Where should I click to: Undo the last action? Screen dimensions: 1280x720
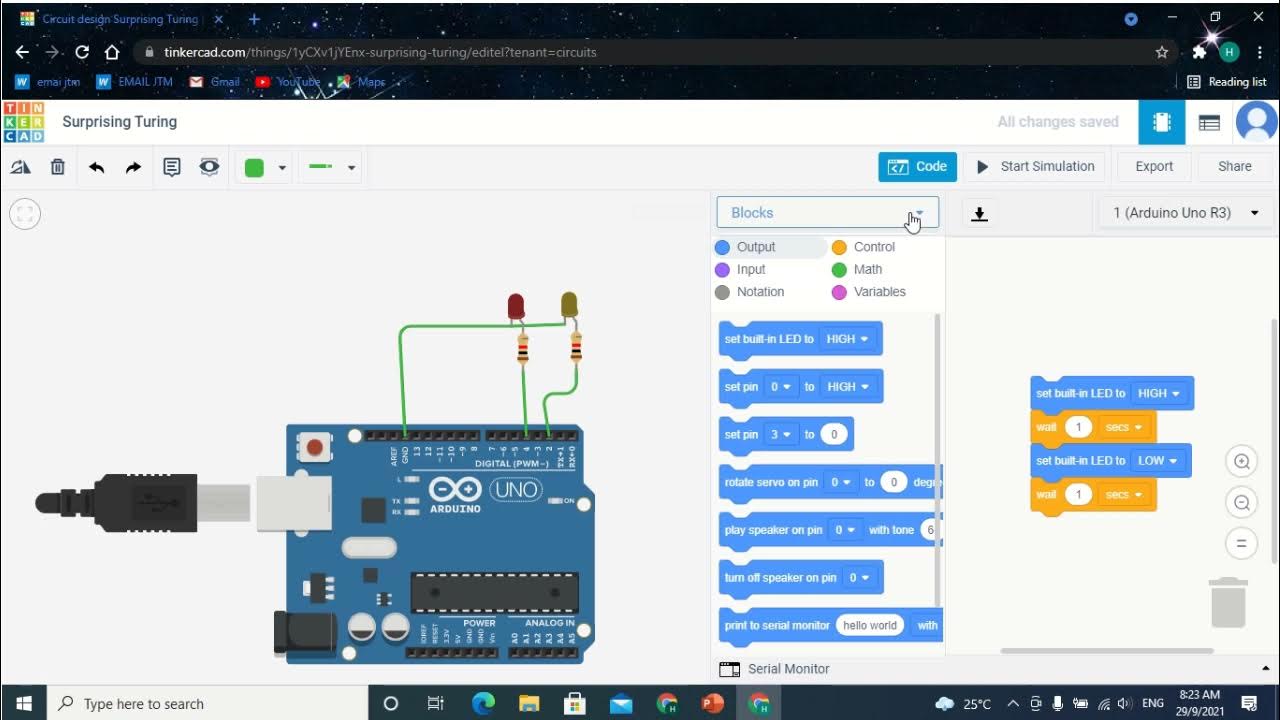point(96,167)
